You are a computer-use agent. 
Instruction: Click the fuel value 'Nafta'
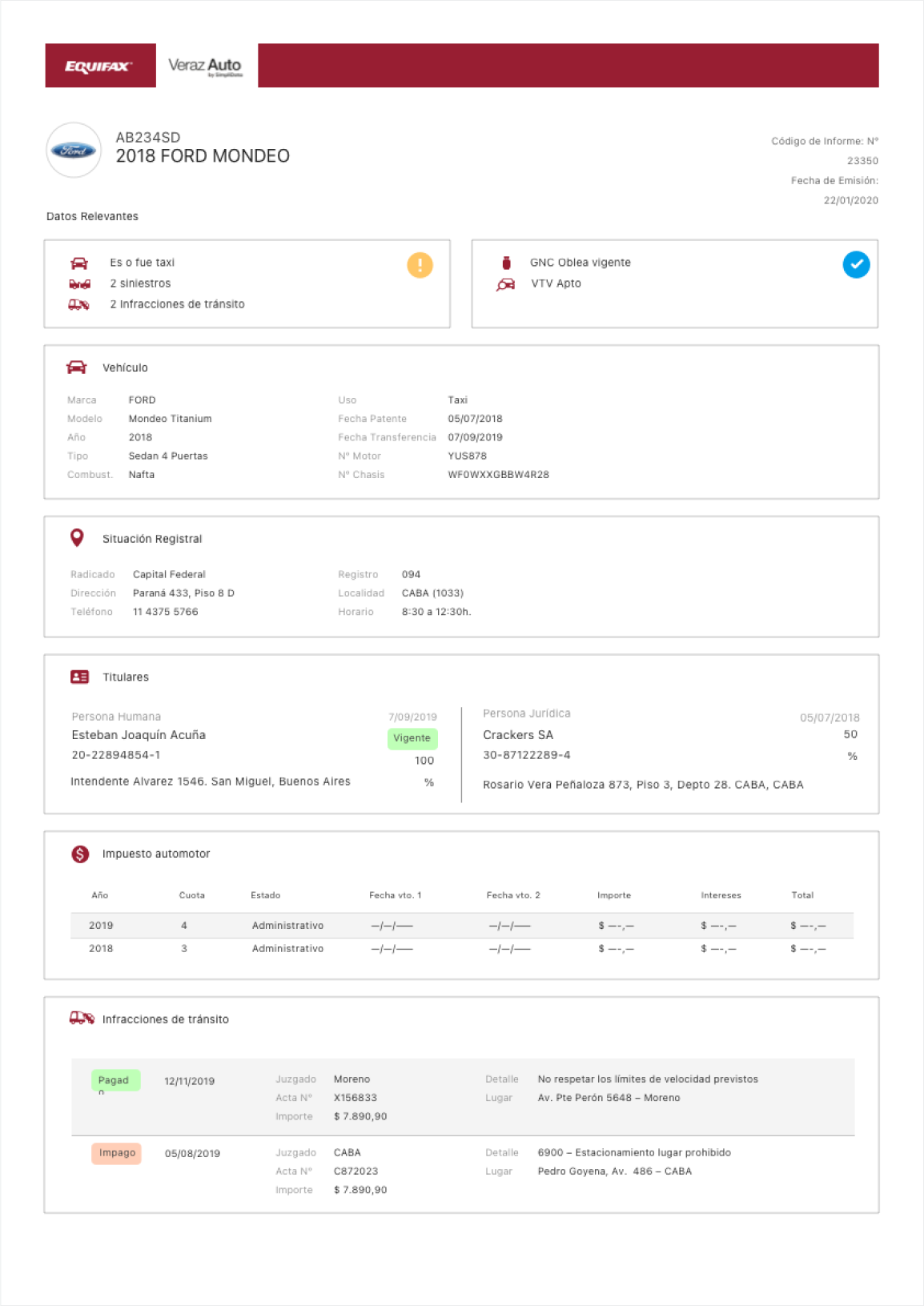(142, 475)
